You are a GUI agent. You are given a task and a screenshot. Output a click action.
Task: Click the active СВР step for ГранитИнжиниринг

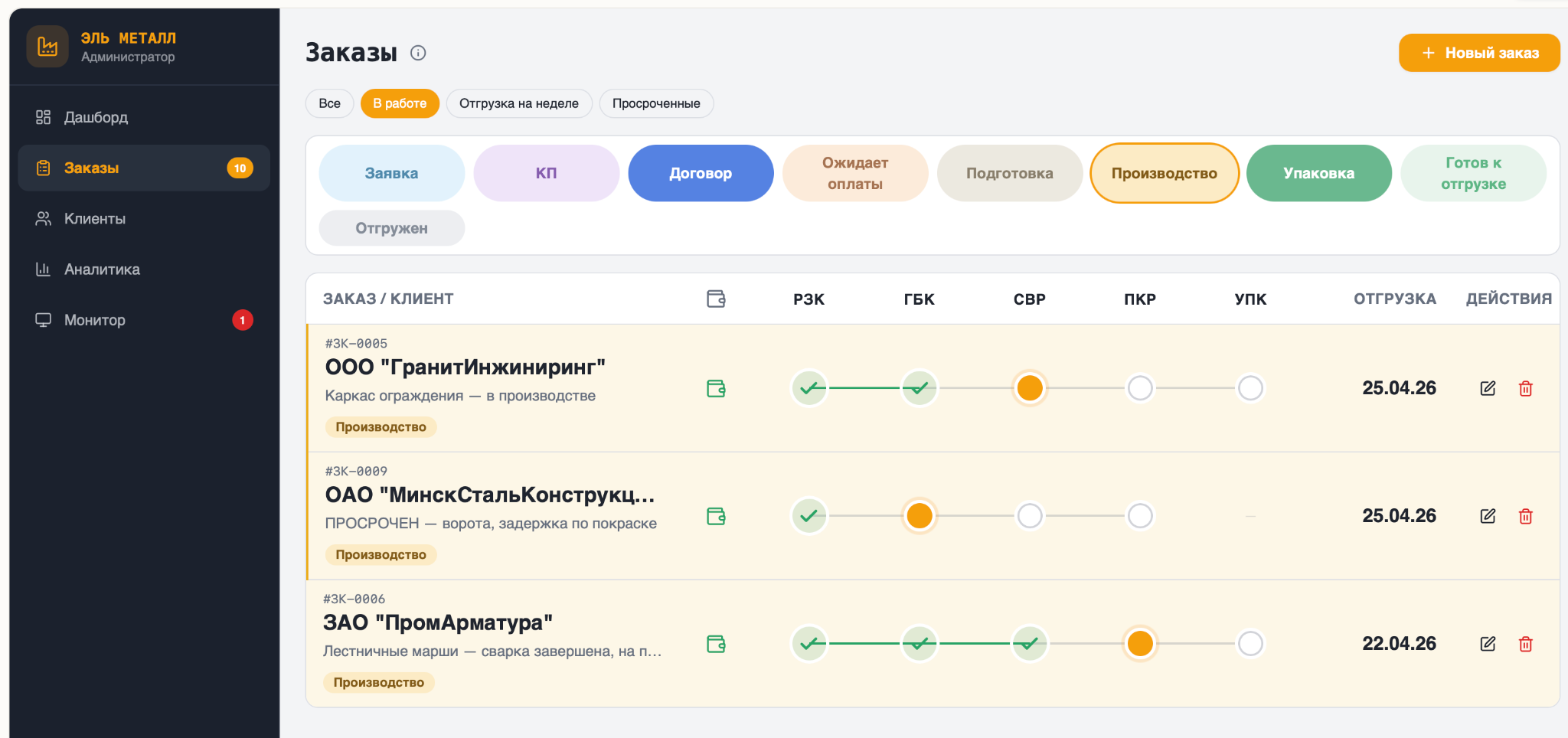coord(1030,388)
